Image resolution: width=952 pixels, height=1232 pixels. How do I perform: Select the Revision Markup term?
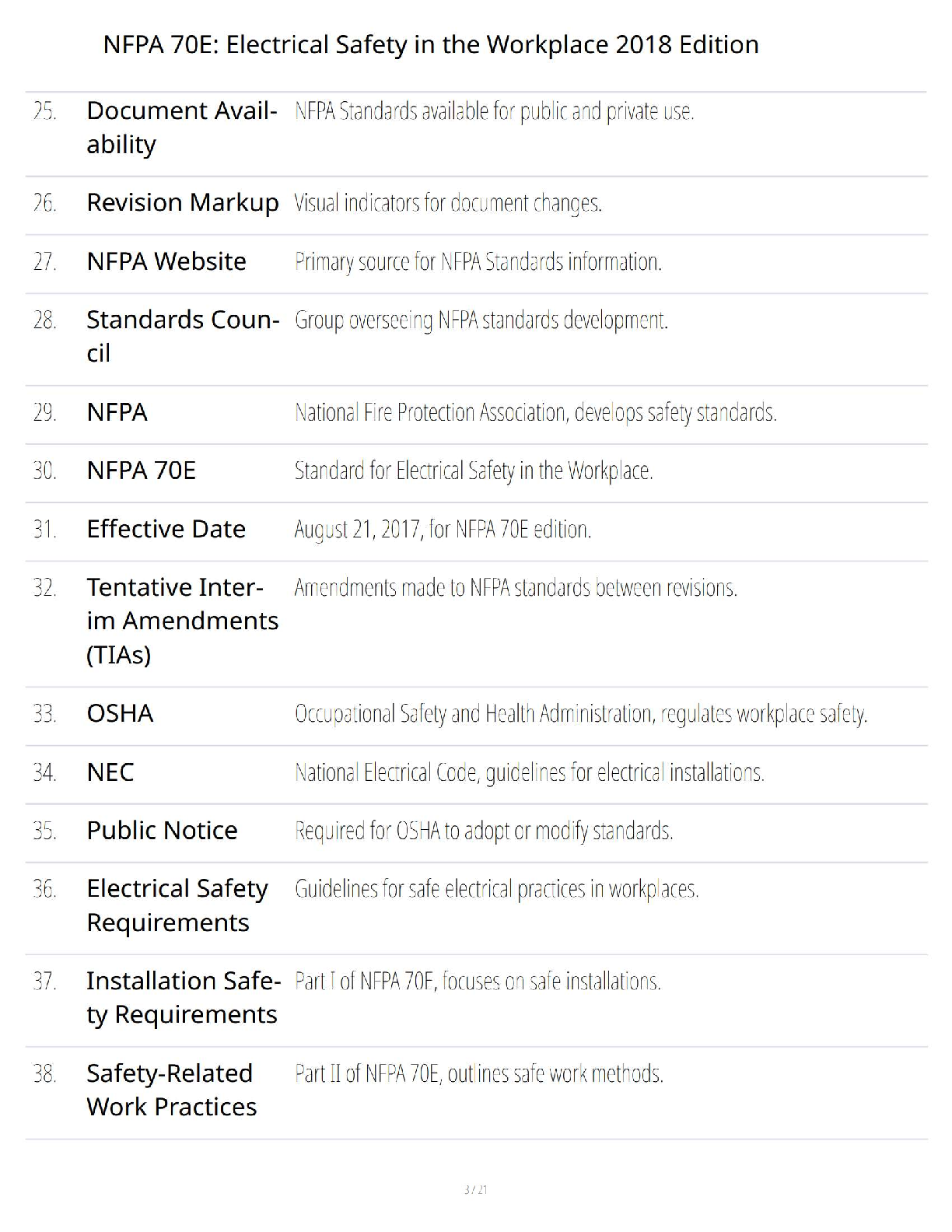[x=182, y=203]
